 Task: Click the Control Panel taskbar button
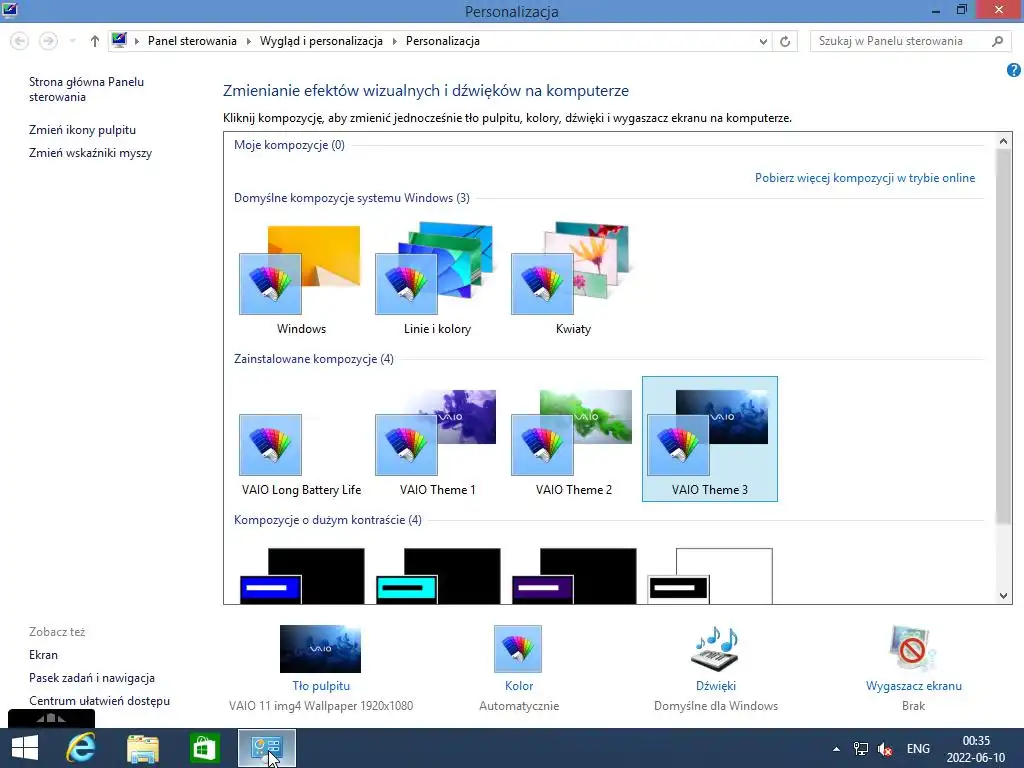coord(267,748)
